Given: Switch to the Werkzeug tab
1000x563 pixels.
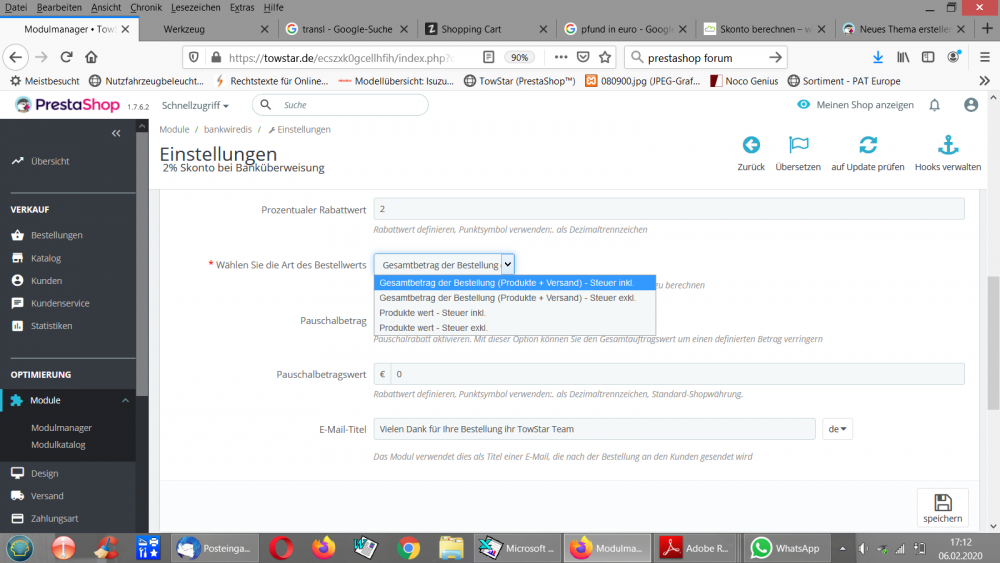Looking at the screenshot, I should 207,29.
